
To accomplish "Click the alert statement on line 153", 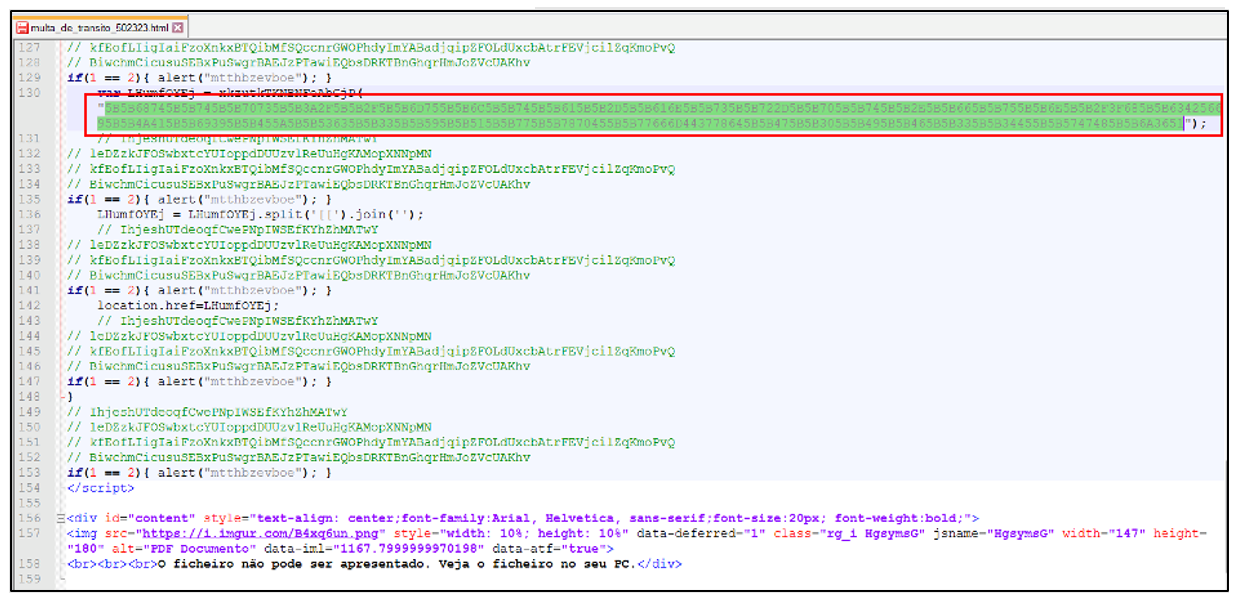I will (x=240, y=473).
